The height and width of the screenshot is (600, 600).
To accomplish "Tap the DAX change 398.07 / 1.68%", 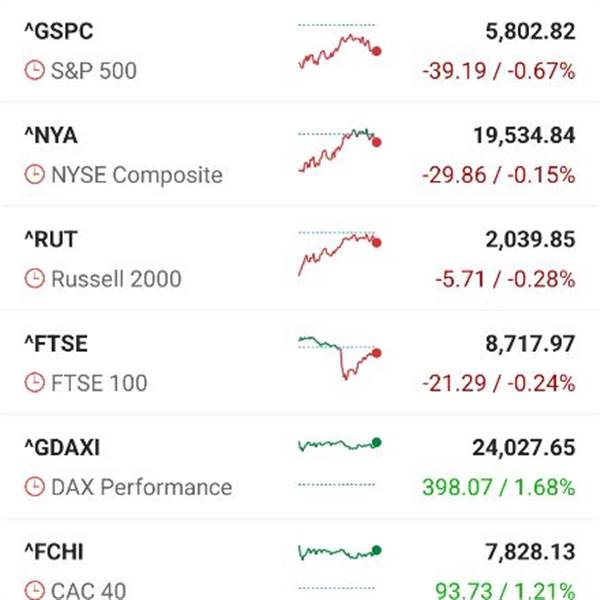I will click(x=499, y=487).
